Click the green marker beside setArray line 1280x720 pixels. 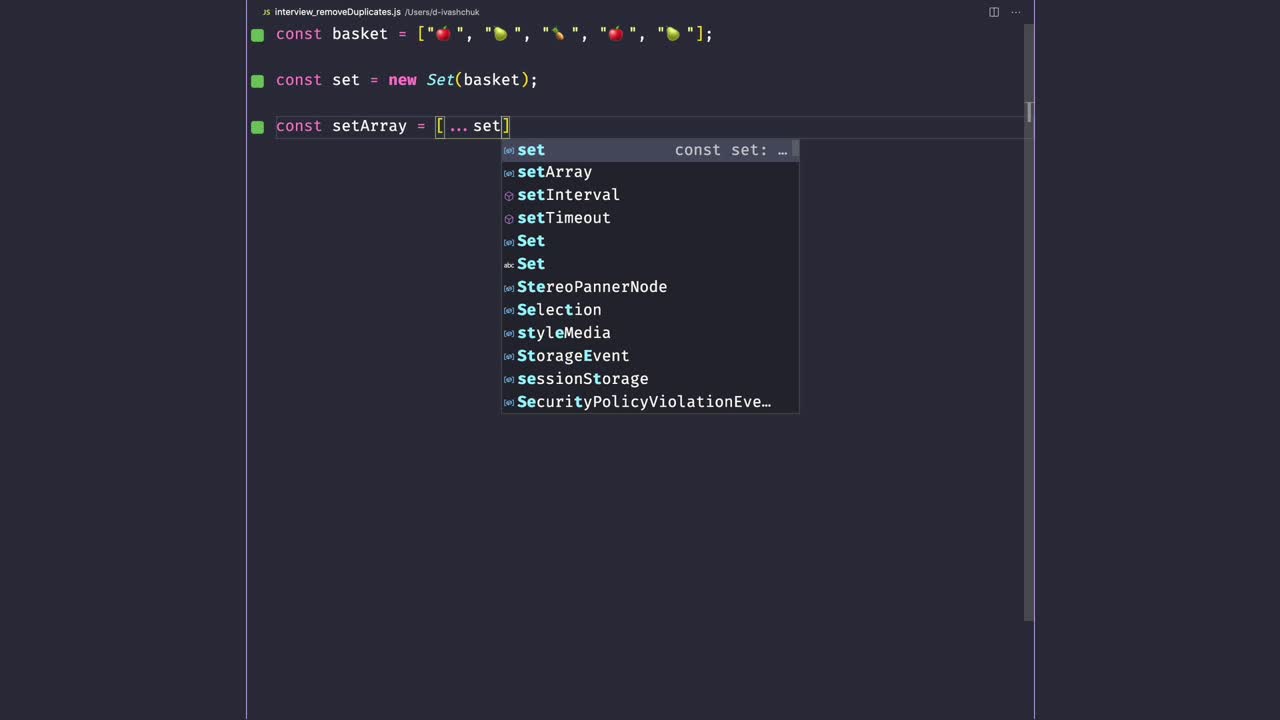(x=257, y=127)
